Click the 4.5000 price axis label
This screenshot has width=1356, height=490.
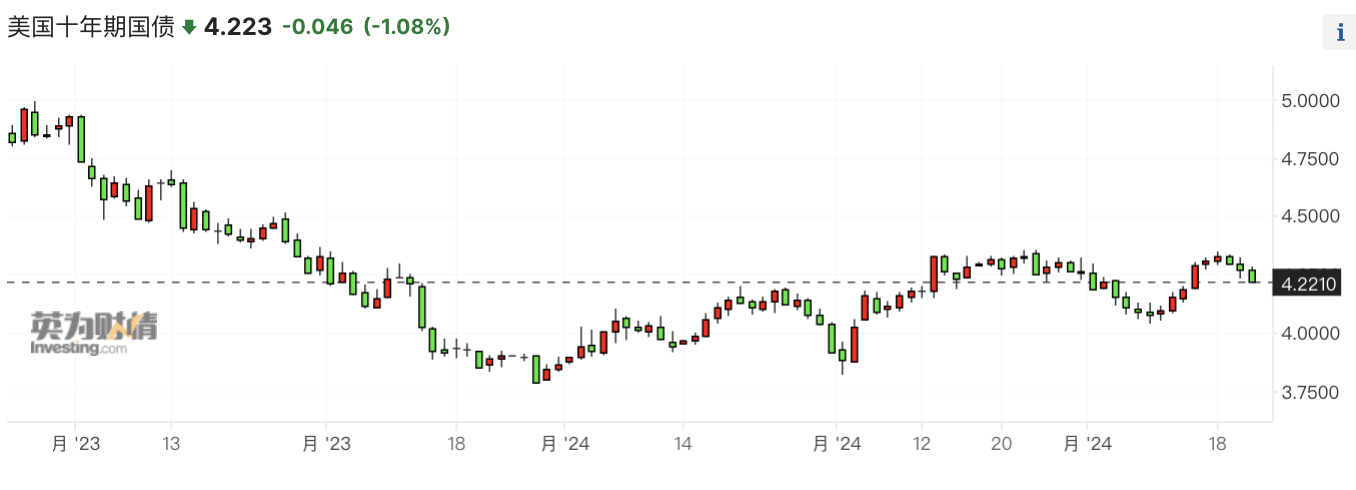1309,217
